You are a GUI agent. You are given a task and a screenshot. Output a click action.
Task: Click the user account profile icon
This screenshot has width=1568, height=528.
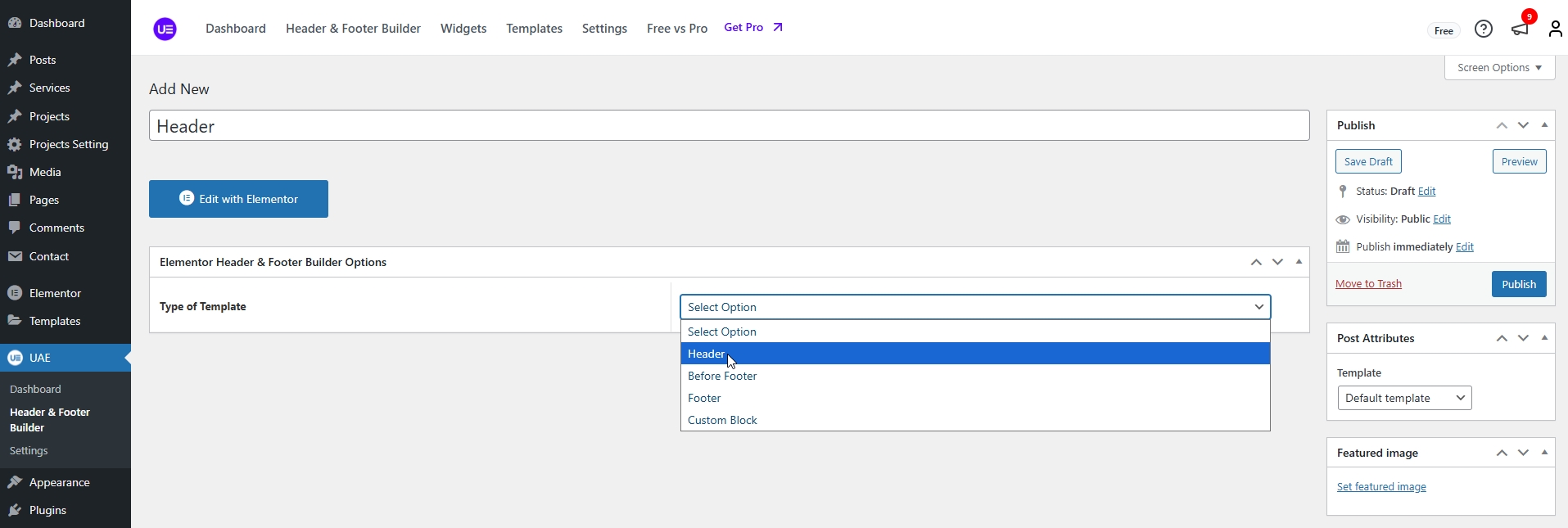tap(1555, 29)
